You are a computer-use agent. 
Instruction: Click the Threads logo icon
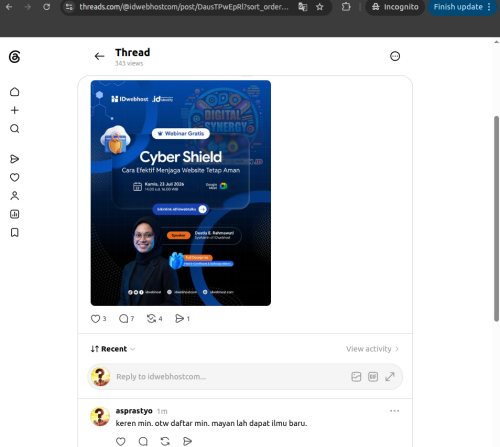coord(14,57)
